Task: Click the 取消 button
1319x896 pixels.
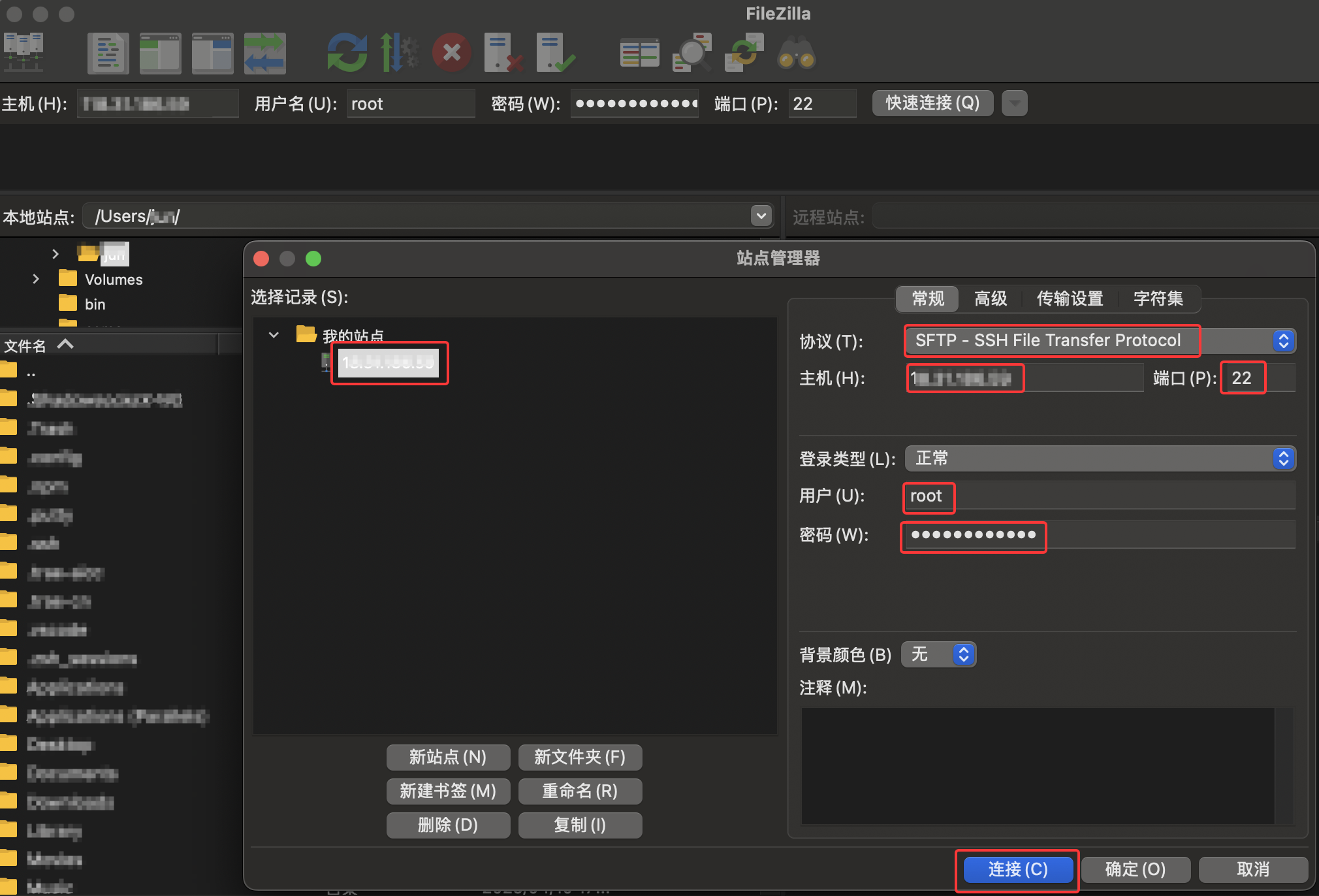Action: pos(1253,870)
